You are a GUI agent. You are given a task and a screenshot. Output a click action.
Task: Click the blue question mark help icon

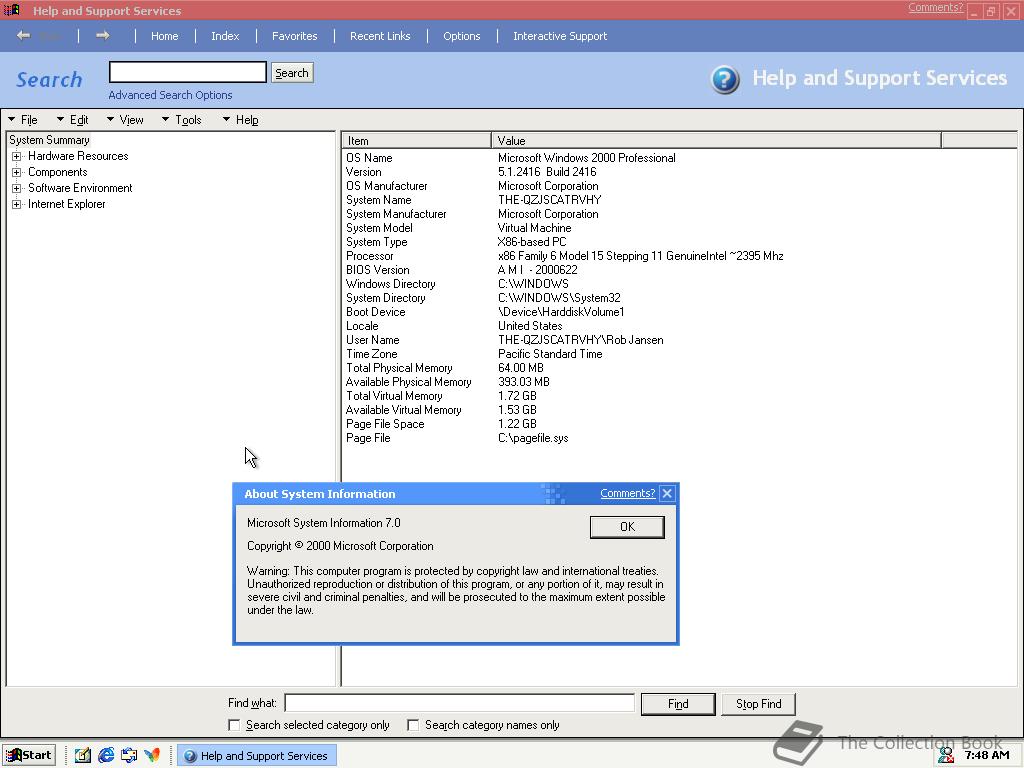tap(725, 80)
